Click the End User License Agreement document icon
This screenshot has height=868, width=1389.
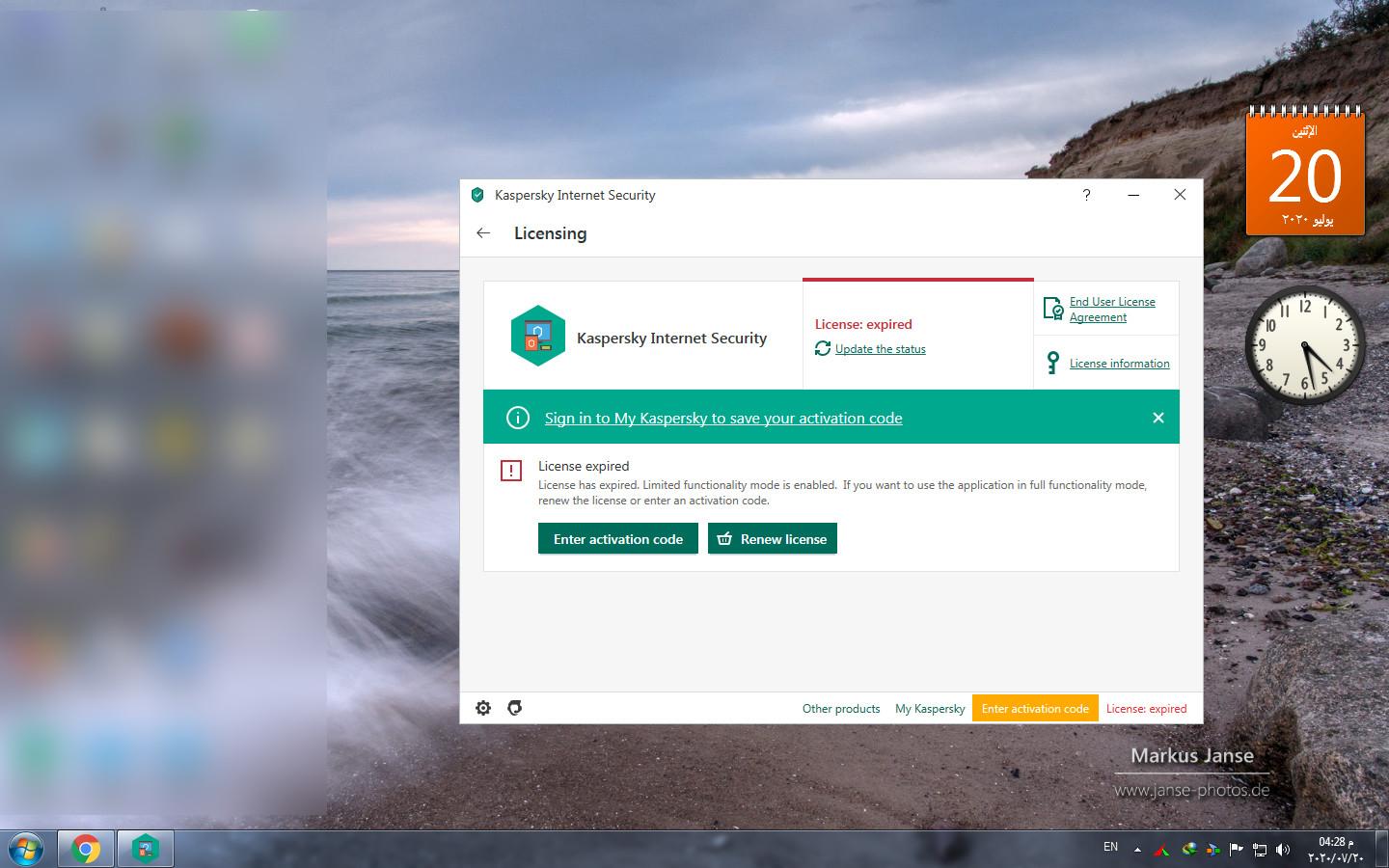1053,309
